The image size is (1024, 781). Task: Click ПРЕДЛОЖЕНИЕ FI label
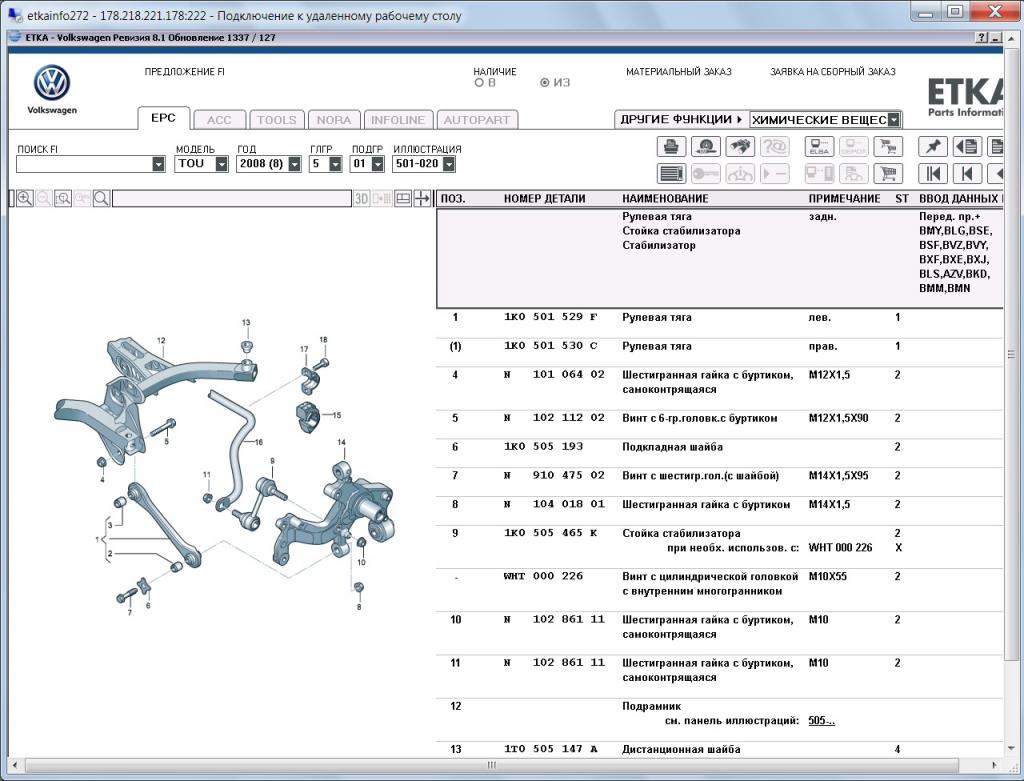point(185,72)
